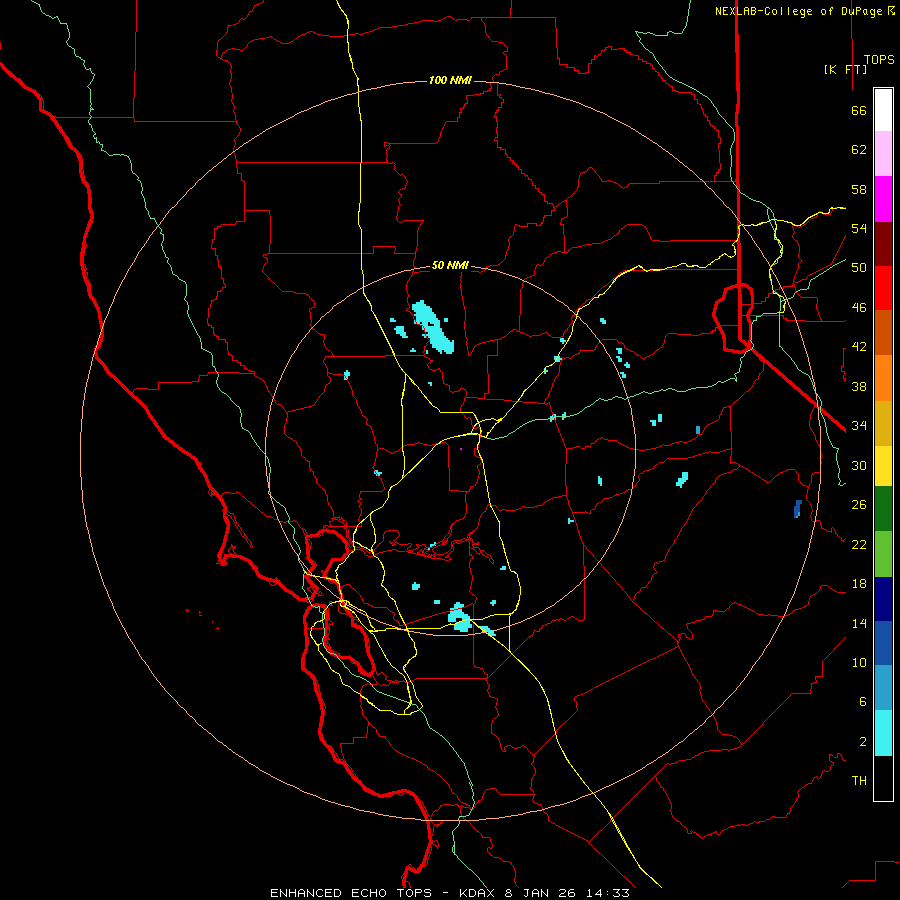Click the ENHANCED ECHO TOPS caption

coord(351,893)
